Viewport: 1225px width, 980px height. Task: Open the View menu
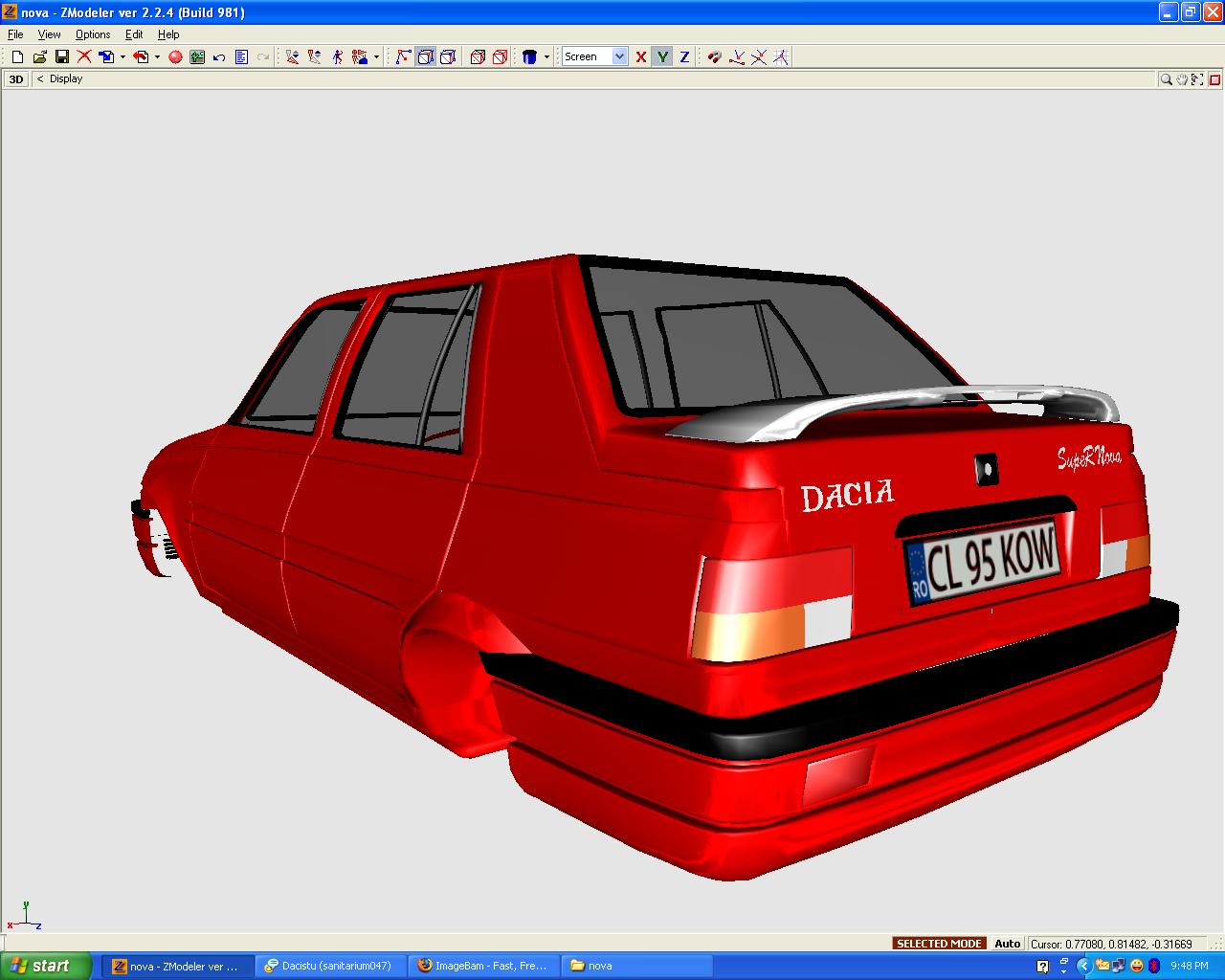49,34
